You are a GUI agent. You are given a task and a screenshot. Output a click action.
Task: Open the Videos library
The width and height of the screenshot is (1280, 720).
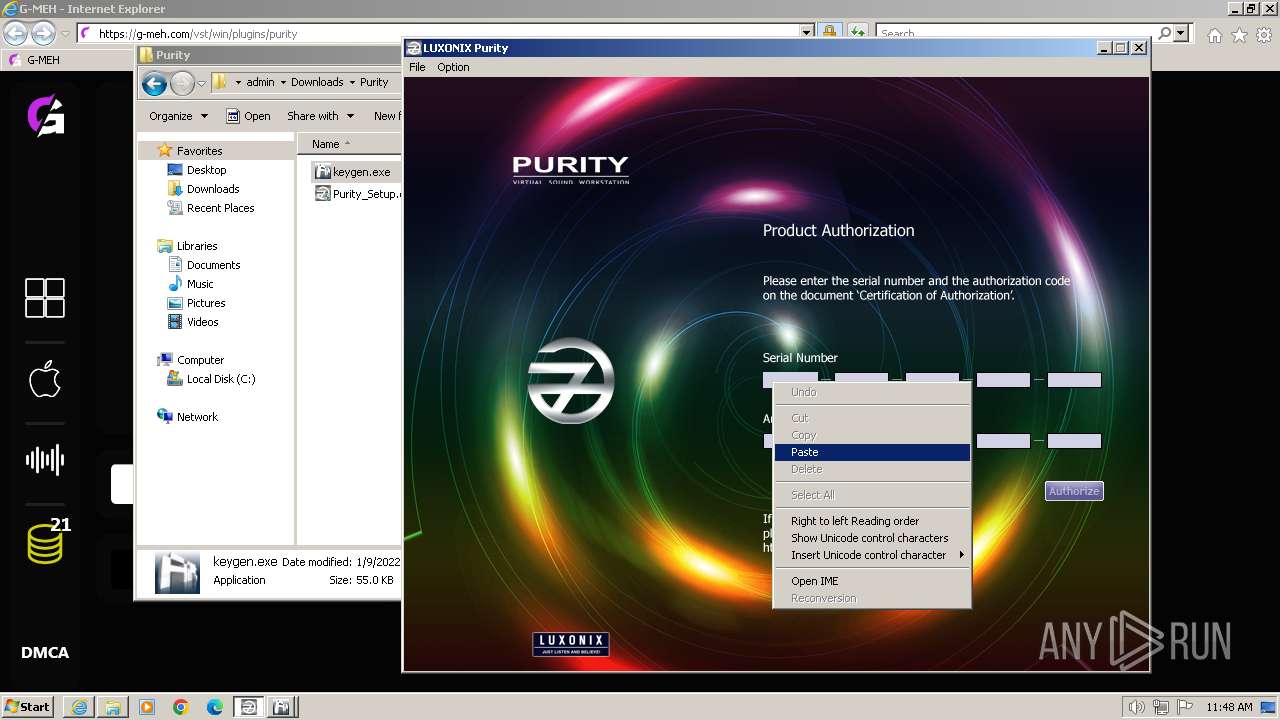pos(202,322)
